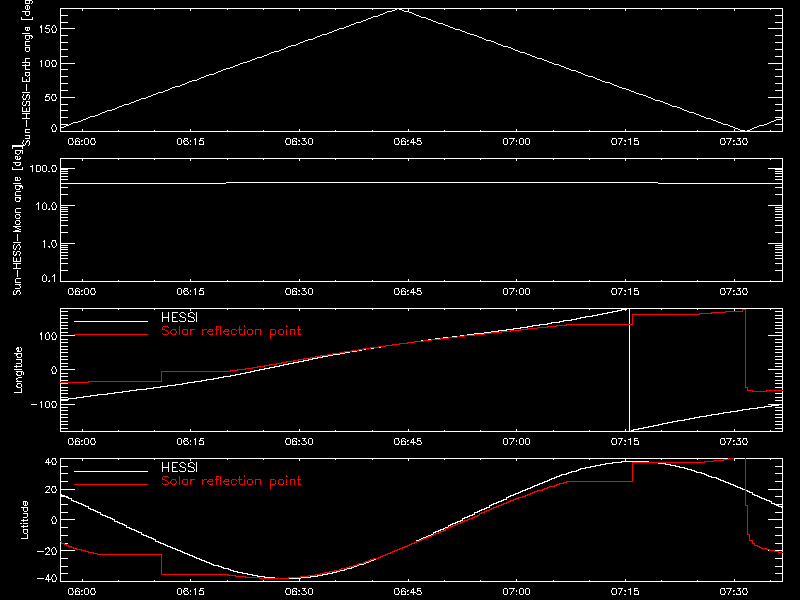Click the 50 tick of Earth angle plot
This screenshot has width=800, height=600.
(51, 97)
